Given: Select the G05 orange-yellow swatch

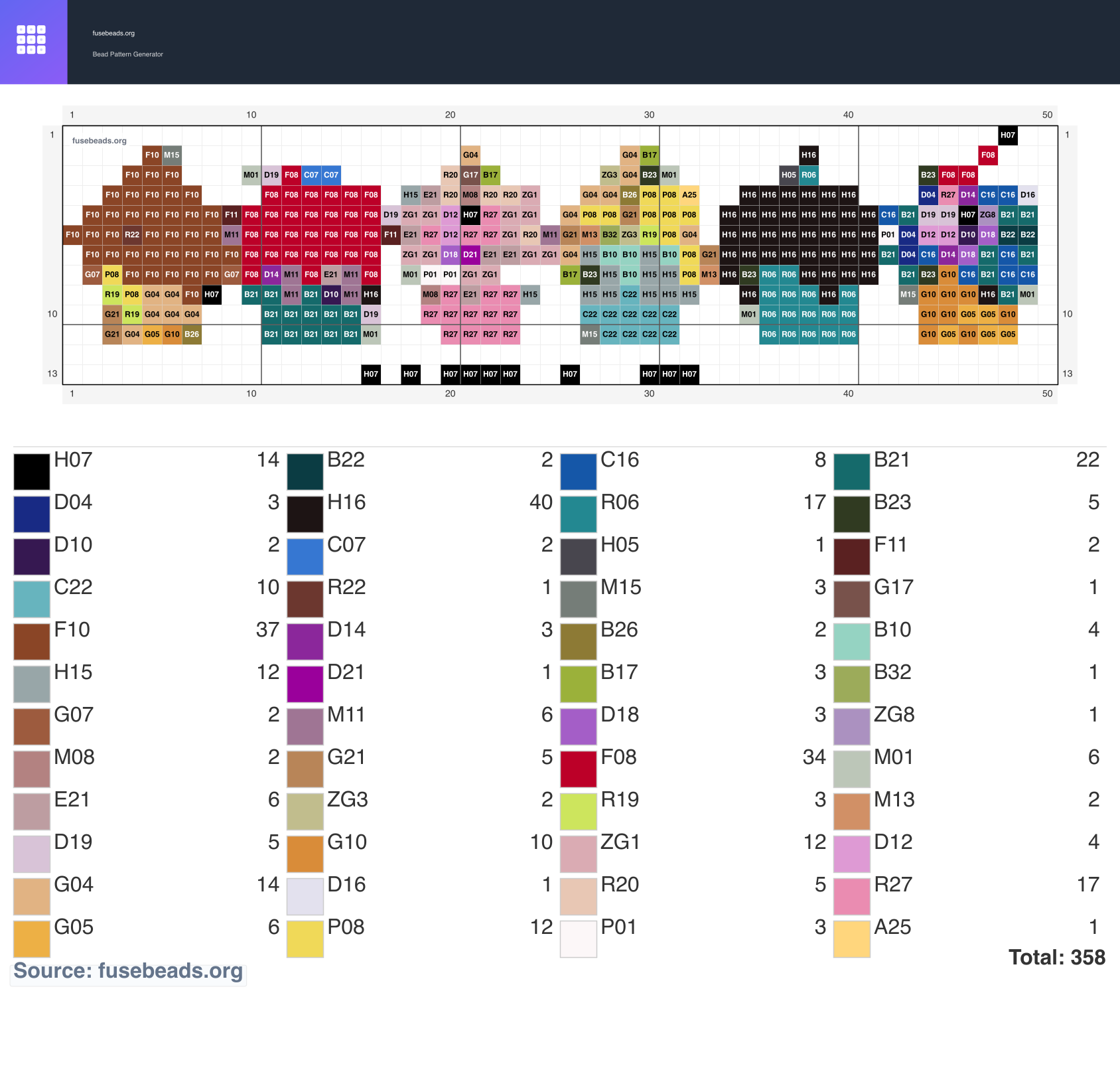Looking at the screenshot, I should click(32, 939).
